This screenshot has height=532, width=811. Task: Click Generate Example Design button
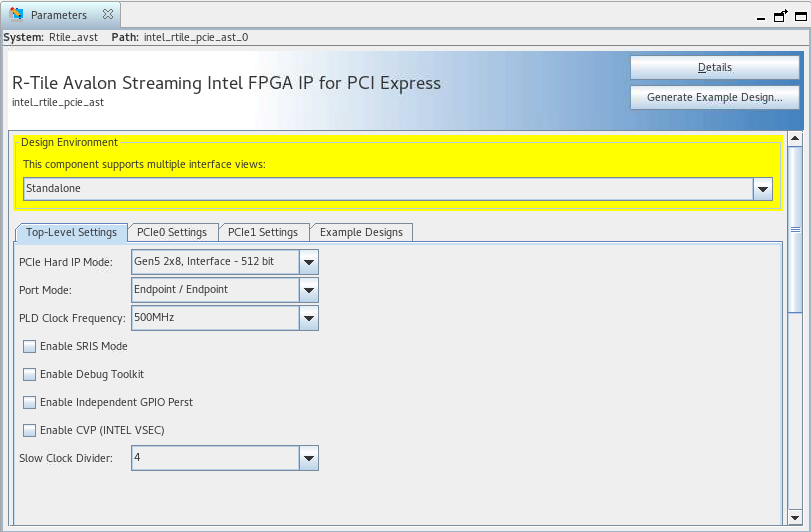715,97
